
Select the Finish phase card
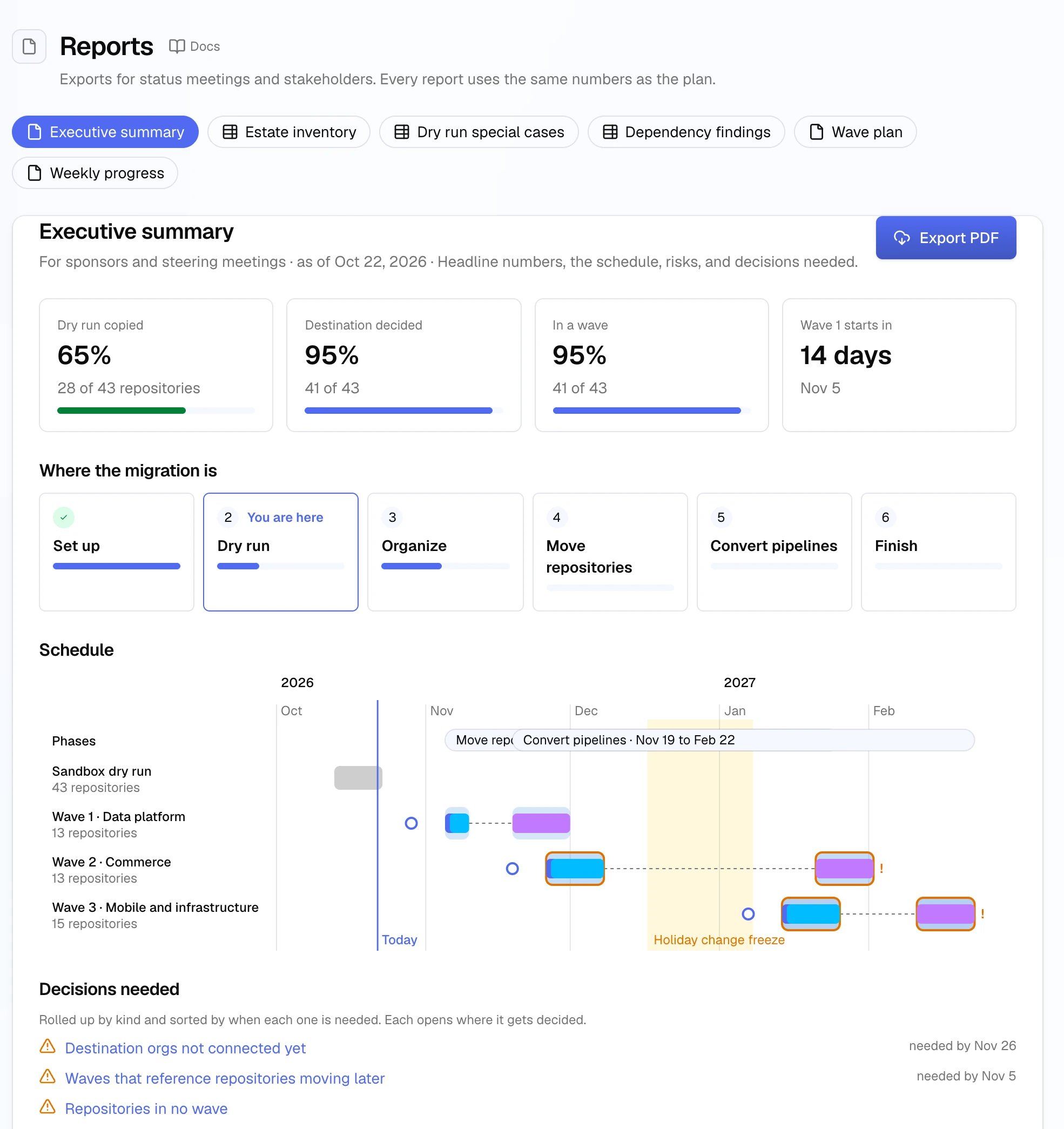click(x=938, y=552)
